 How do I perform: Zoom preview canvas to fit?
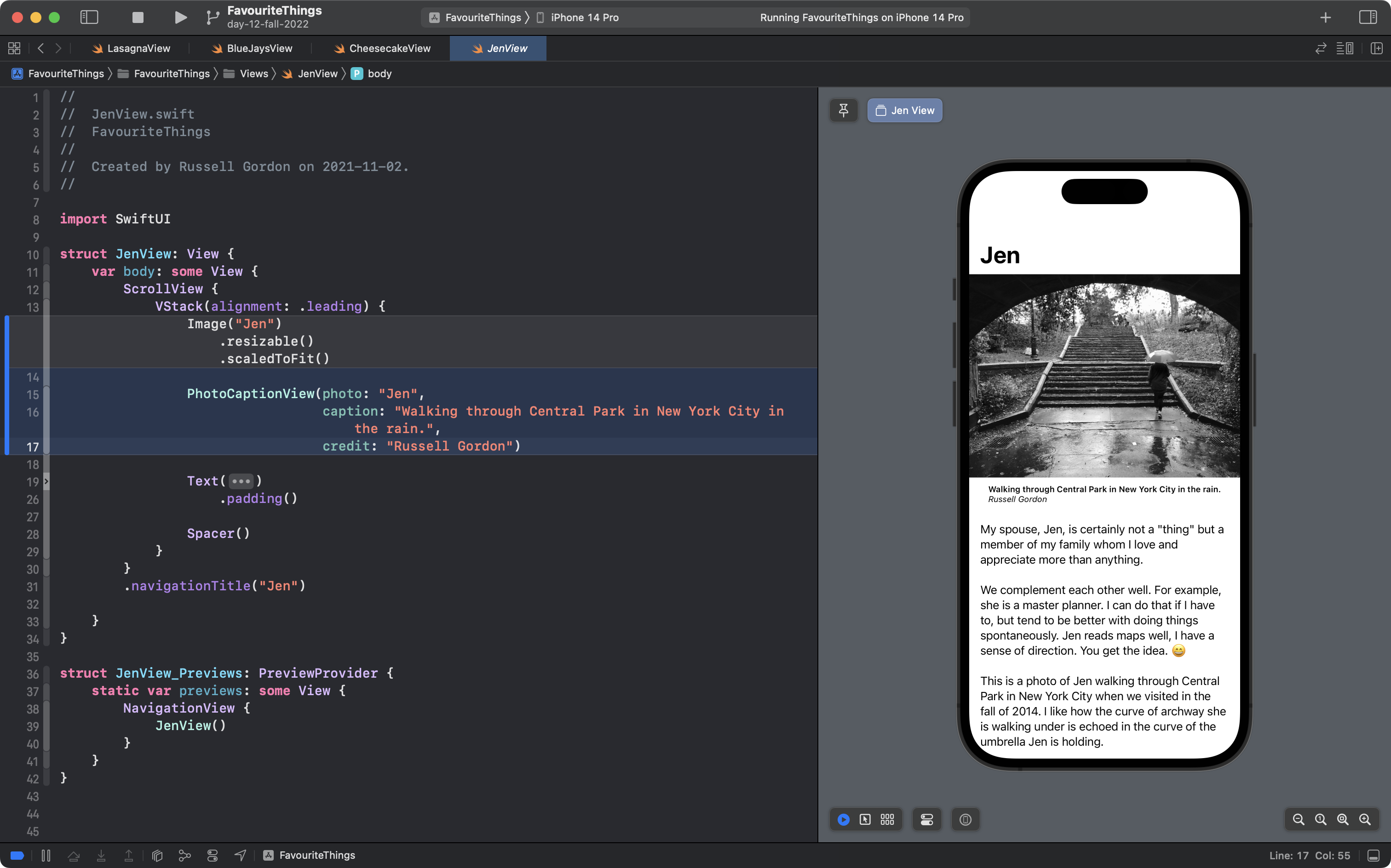(x=1343, y=820)
